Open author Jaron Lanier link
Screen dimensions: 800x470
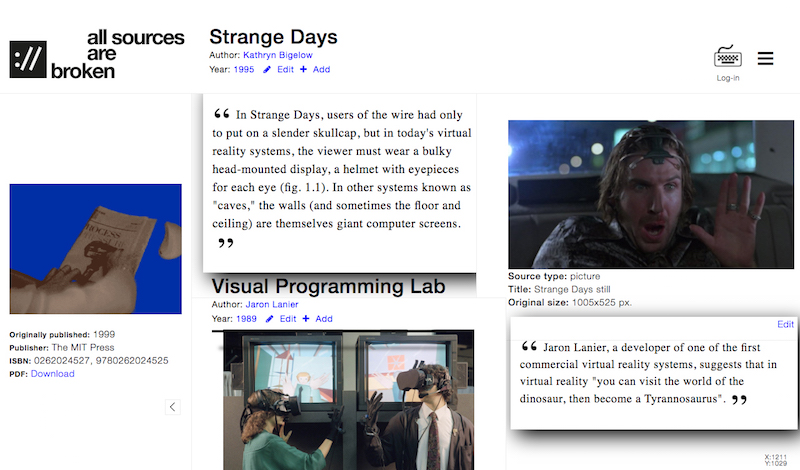click(x=272, y=305)
